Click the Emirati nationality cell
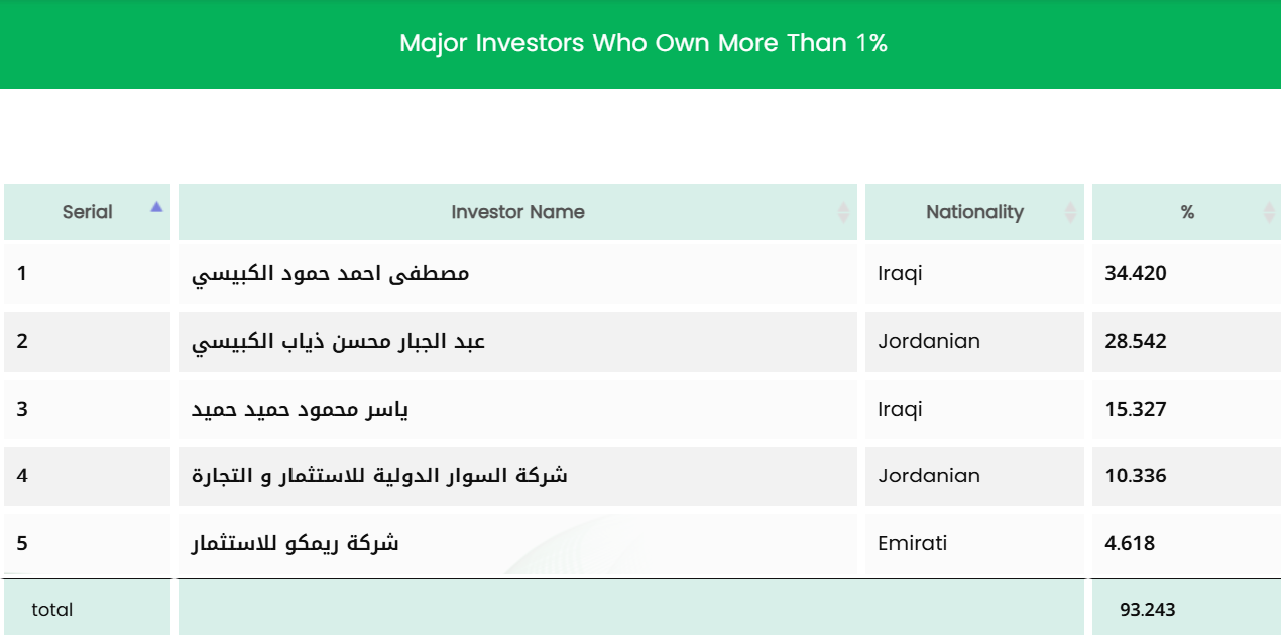Viewport: 1281px width, 641px height. [912, 543]
